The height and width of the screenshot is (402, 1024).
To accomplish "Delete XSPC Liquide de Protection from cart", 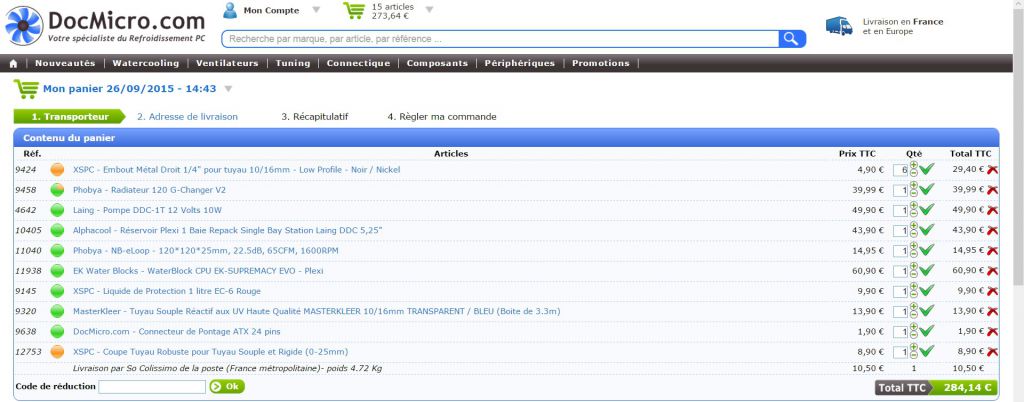I will pos(993,291).
